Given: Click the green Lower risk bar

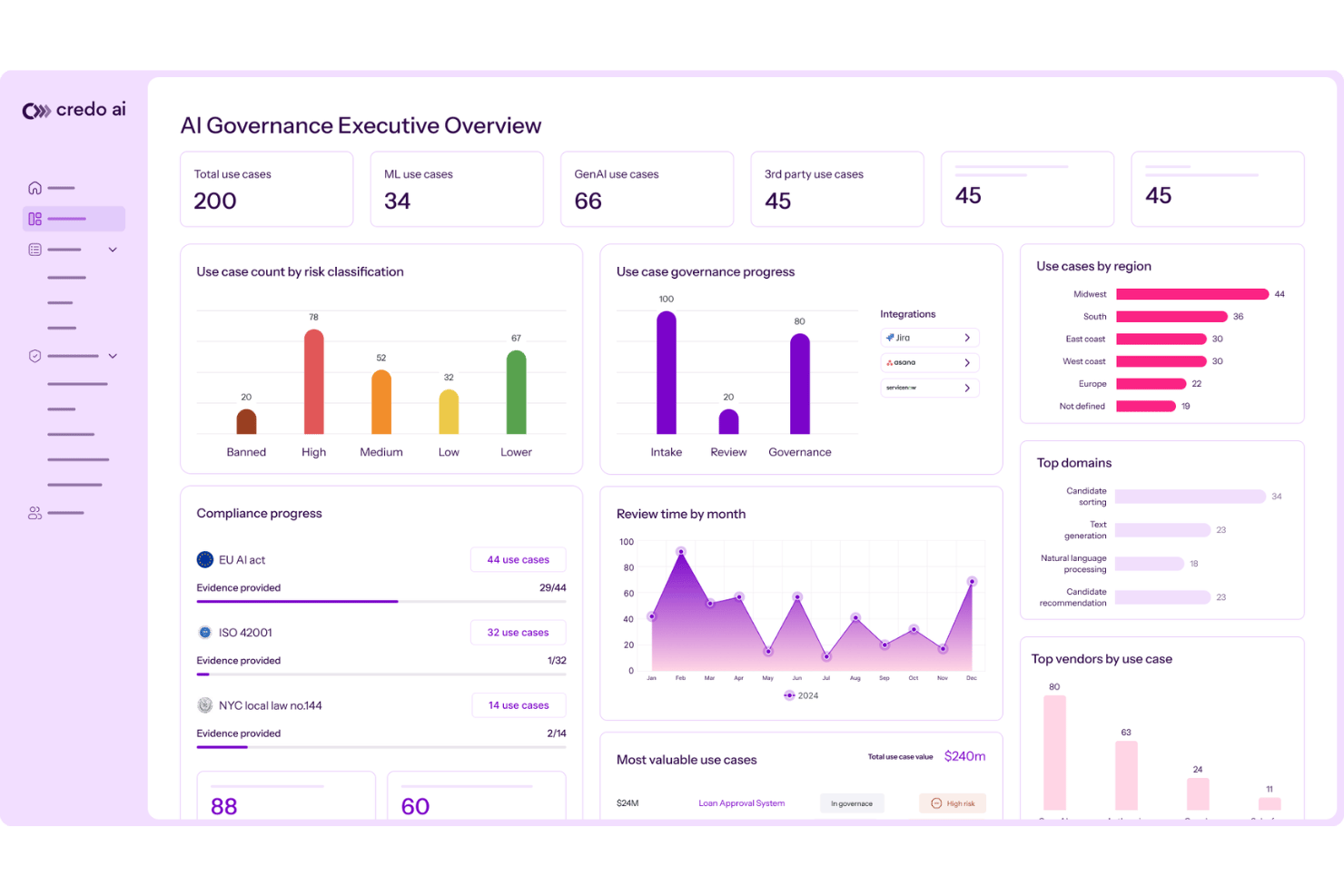Looking at the screenshot, I should [x=516, y=392].
